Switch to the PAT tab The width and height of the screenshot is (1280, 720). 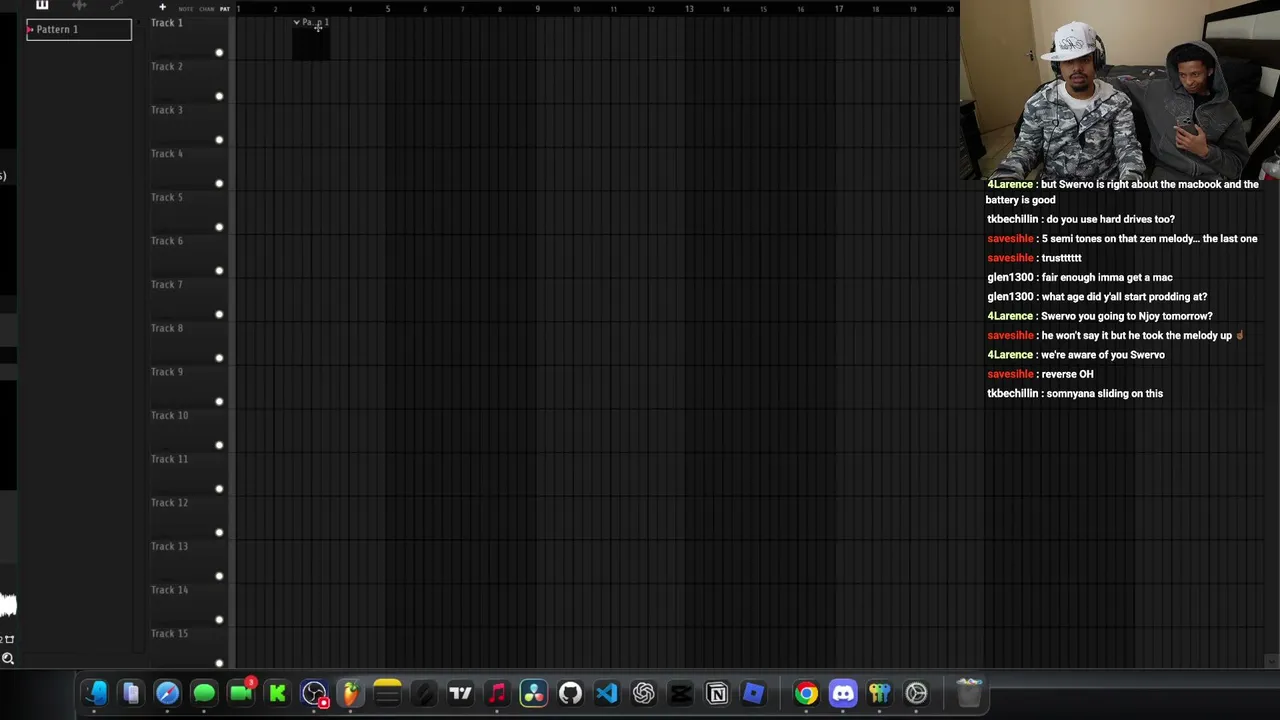(x=225, y=9)
